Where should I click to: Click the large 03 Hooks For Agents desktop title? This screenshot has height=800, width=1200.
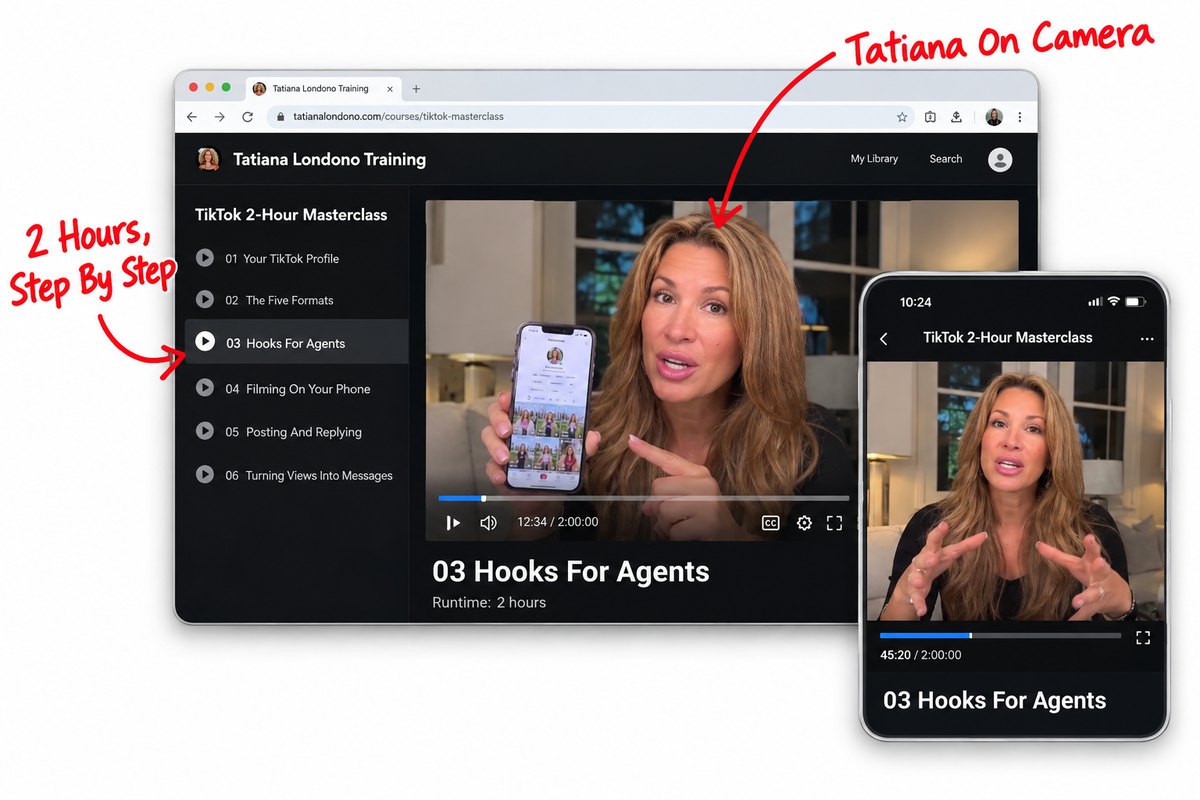(571, 572)
